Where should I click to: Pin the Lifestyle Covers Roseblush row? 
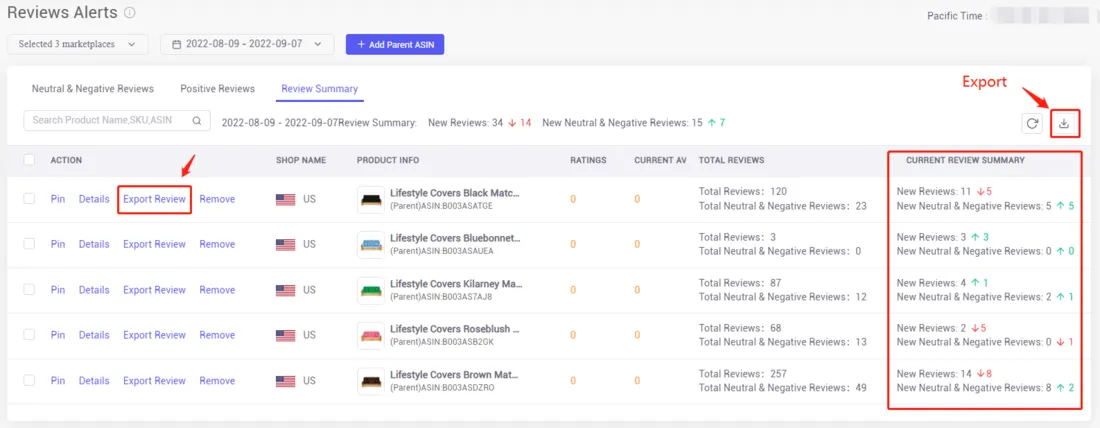pyautogui.click(x=58, y=335)
